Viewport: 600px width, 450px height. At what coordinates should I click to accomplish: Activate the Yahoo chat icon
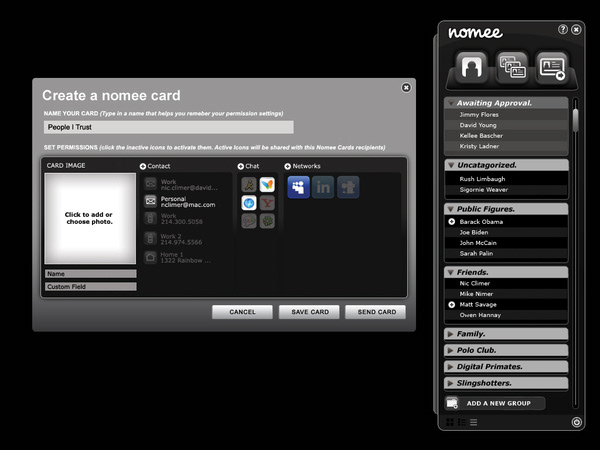coord(267,203)
